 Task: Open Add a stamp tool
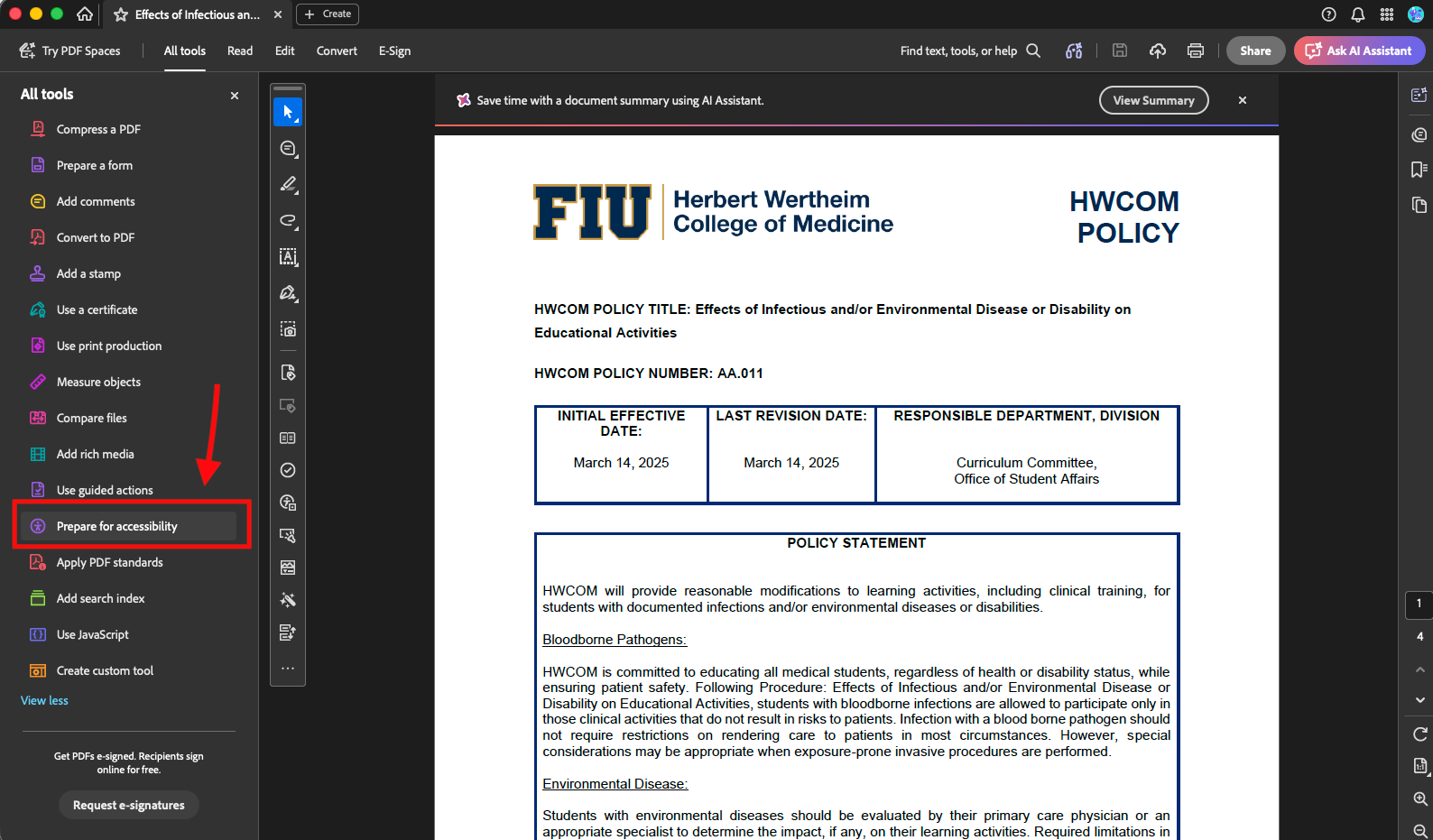click(128, 273)
